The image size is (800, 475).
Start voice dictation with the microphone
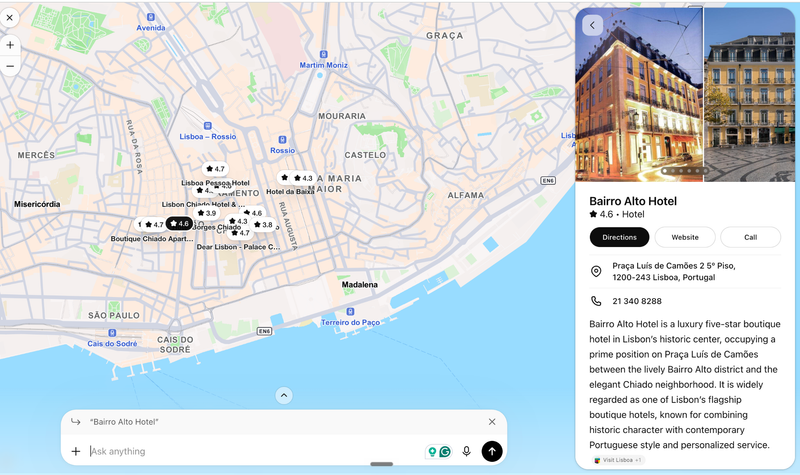point(466,451)
